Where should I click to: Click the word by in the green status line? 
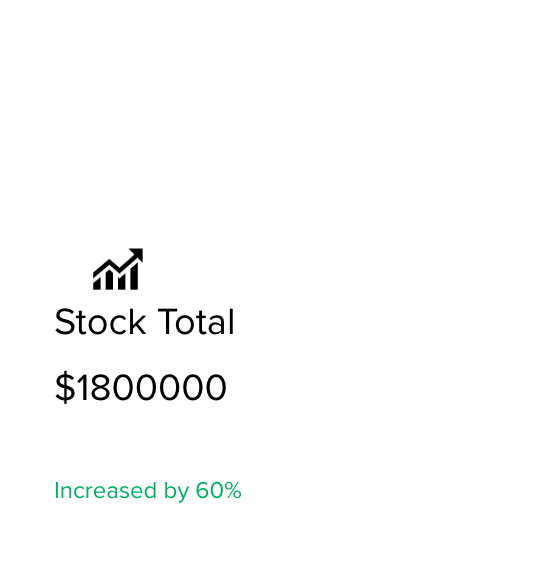[x=176, y=491]
